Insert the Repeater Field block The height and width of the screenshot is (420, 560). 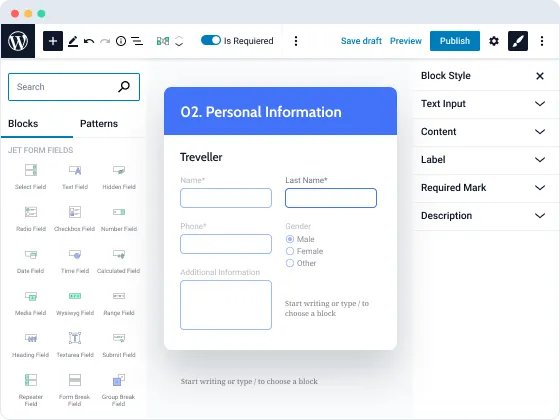(31, 380)
